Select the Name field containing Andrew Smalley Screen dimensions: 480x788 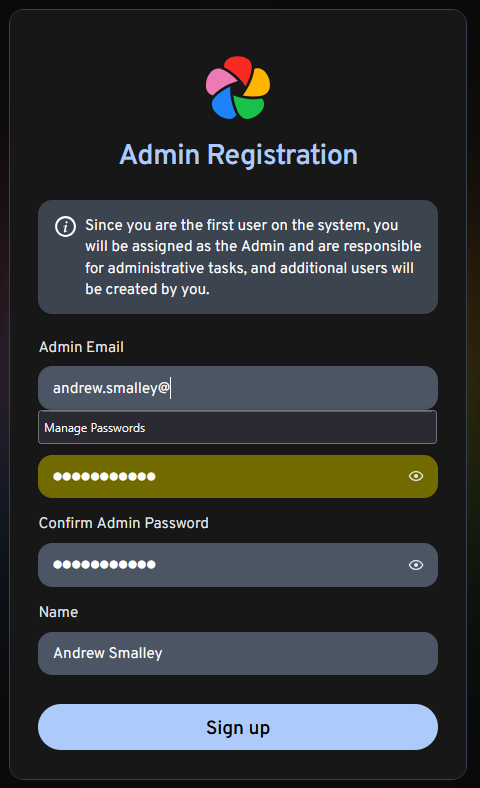[x=238, y=653]
